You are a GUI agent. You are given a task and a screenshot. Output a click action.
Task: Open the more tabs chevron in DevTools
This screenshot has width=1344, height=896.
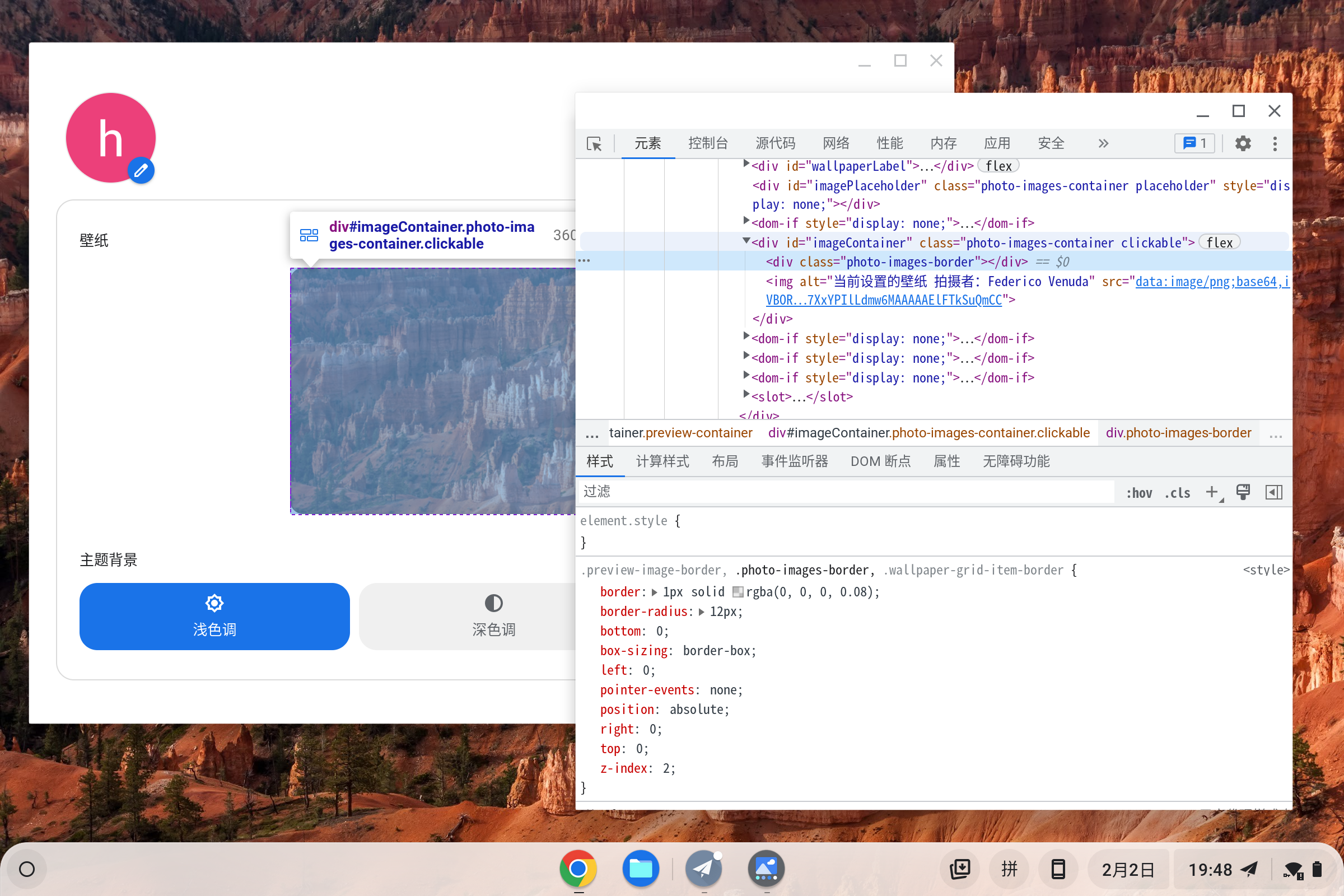click(1103, 143)
